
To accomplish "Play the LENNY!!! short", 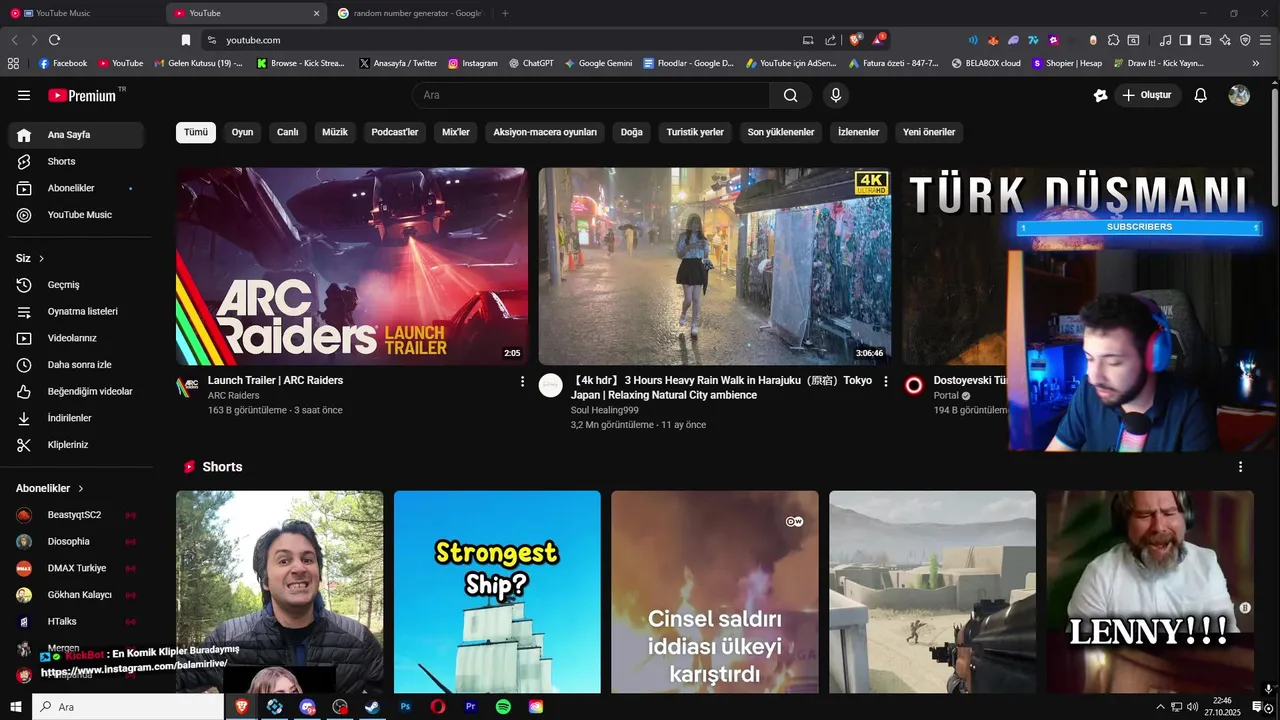I will click(x=1150, y=592).
